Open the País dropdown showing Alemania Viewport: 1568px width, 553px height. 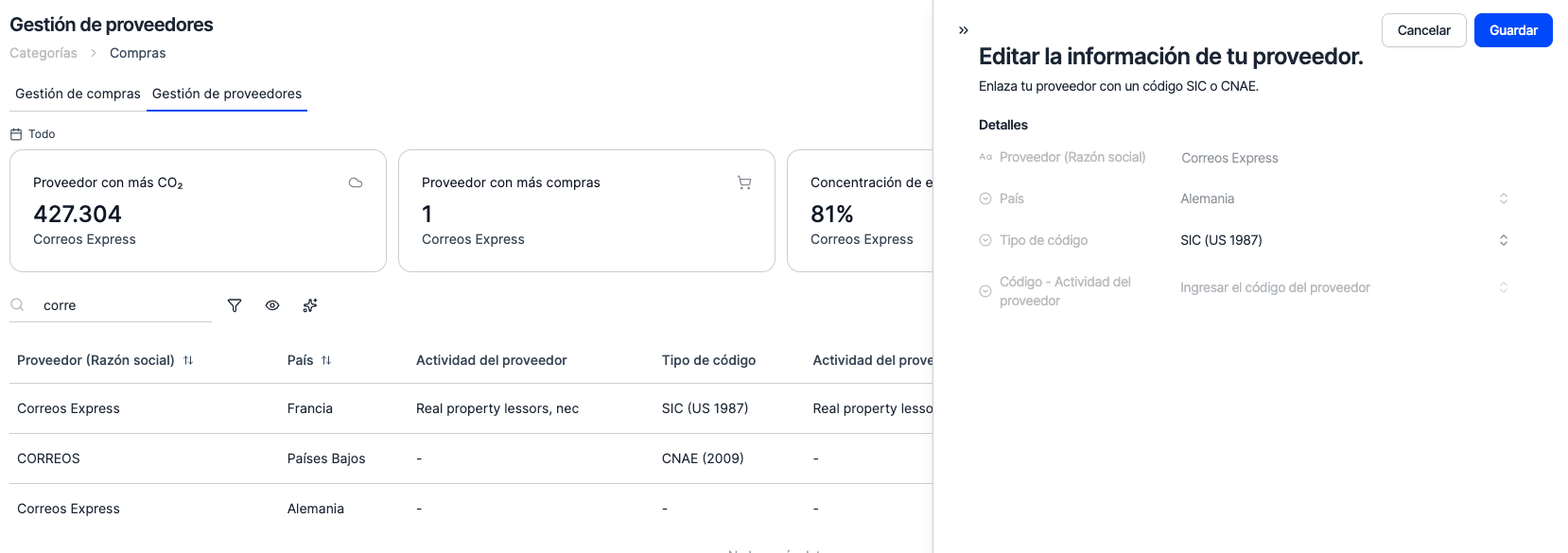(1344, 199)
